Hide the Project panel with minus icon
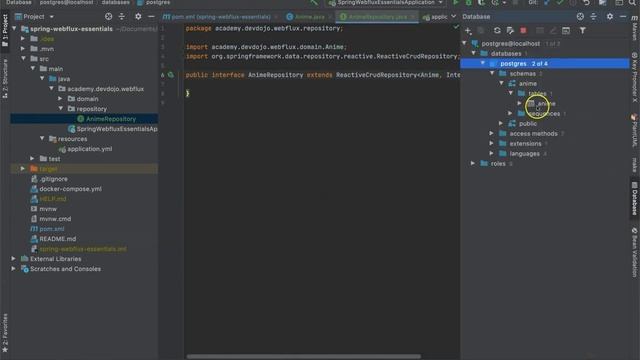Screen dimensions: 640x360 (151, 17)
